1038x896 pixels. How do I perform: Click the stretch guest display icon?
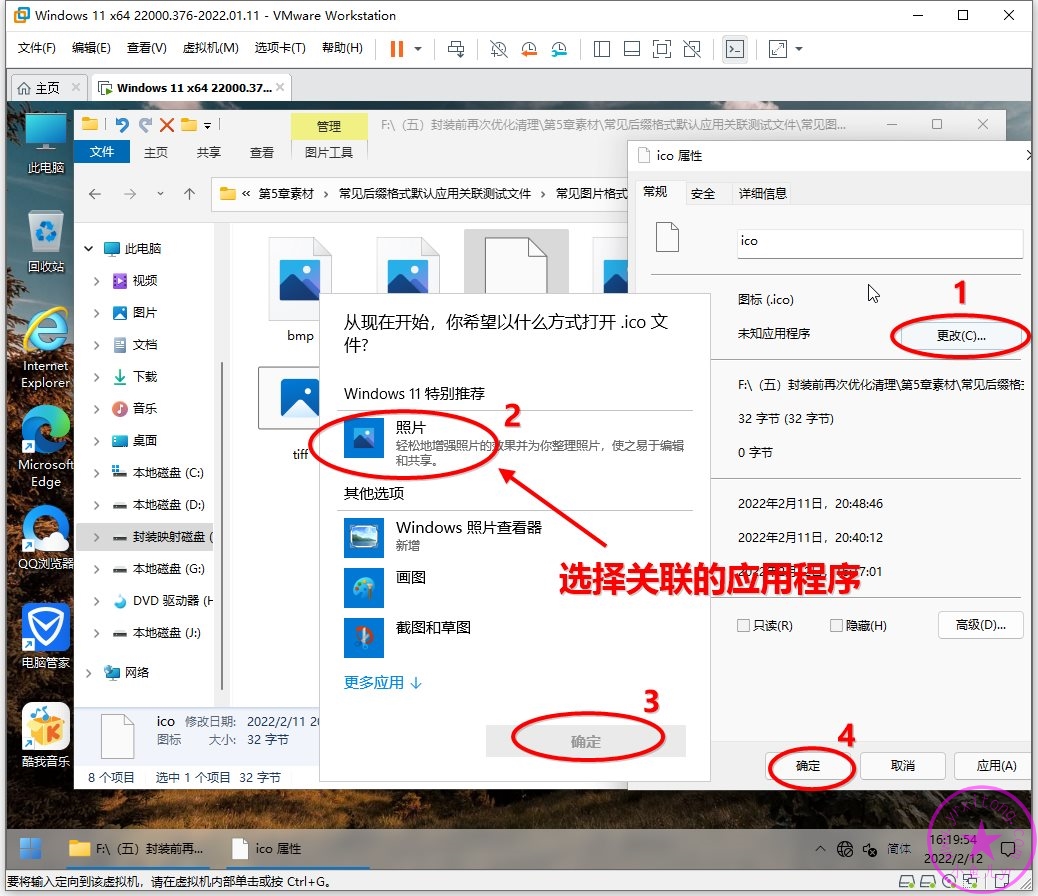[x=778, y=49]
